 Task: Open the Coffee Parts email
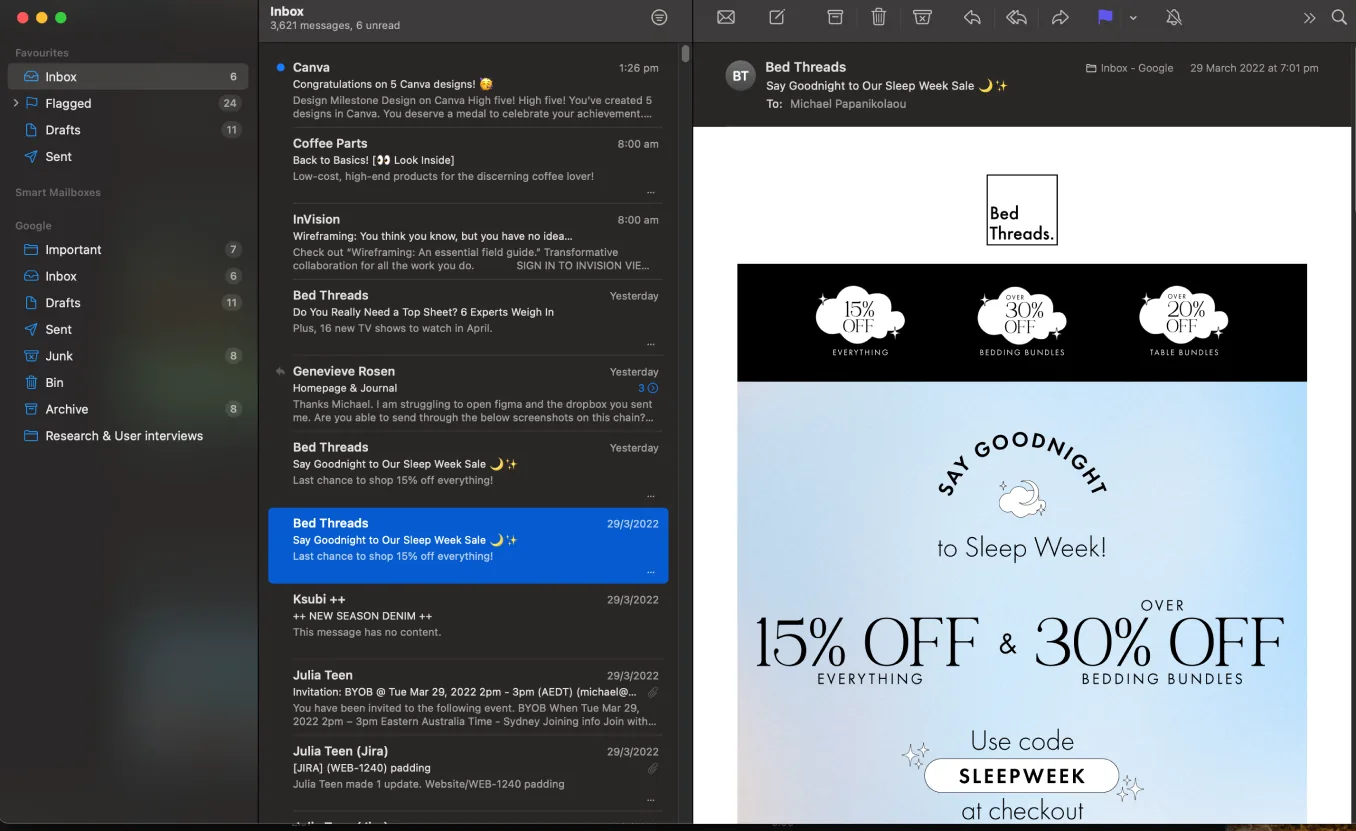pos(468,166)
